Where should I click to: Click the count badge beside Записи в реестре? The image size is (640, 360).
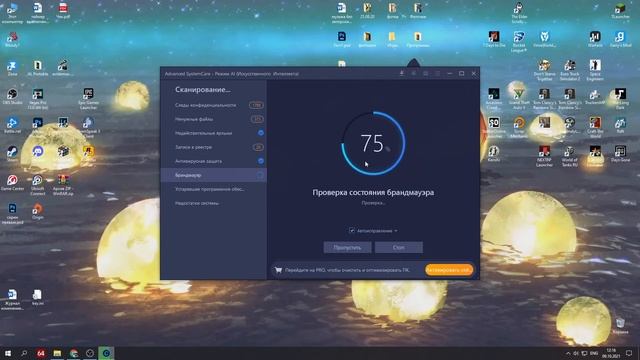tap(258, 147)
